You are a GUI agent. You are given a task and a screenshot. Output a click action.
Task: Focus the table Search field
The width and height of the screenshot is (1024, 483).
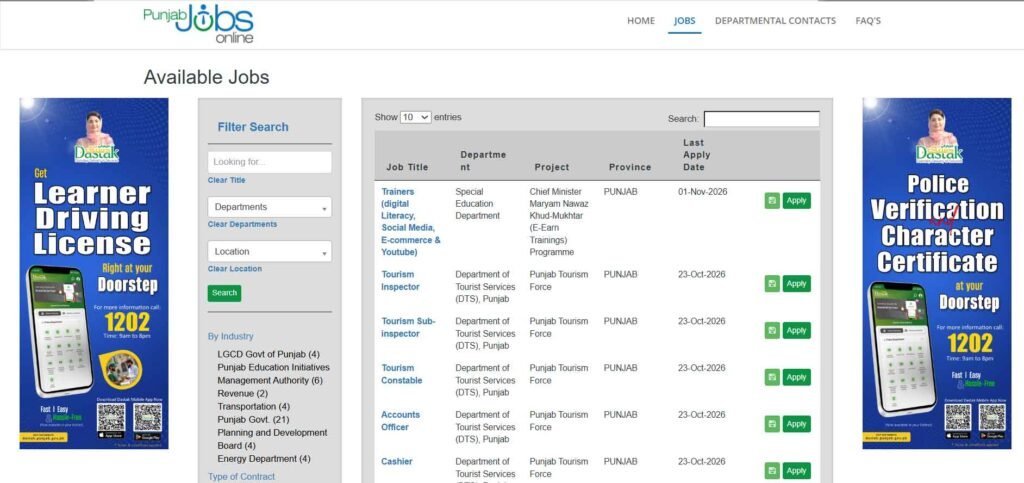[761, 119]
